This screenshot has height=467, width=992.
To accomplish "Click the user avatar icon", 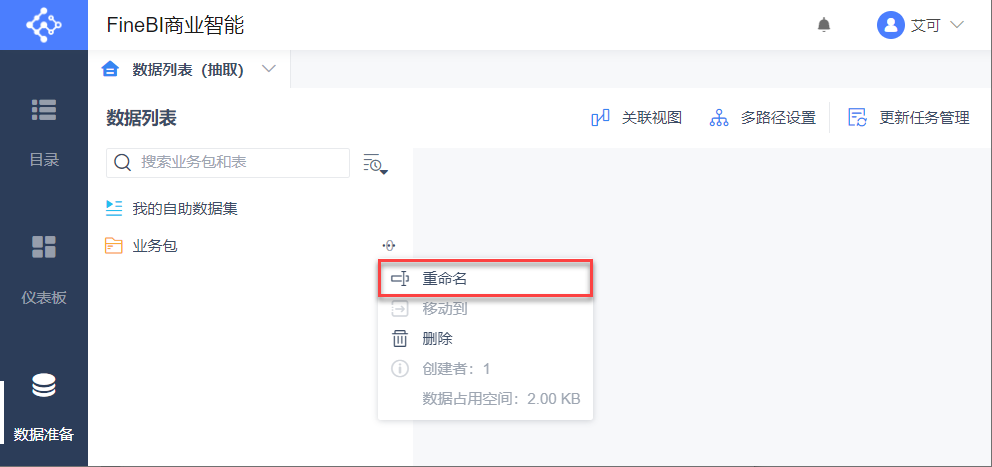I will tap(890, 25).
